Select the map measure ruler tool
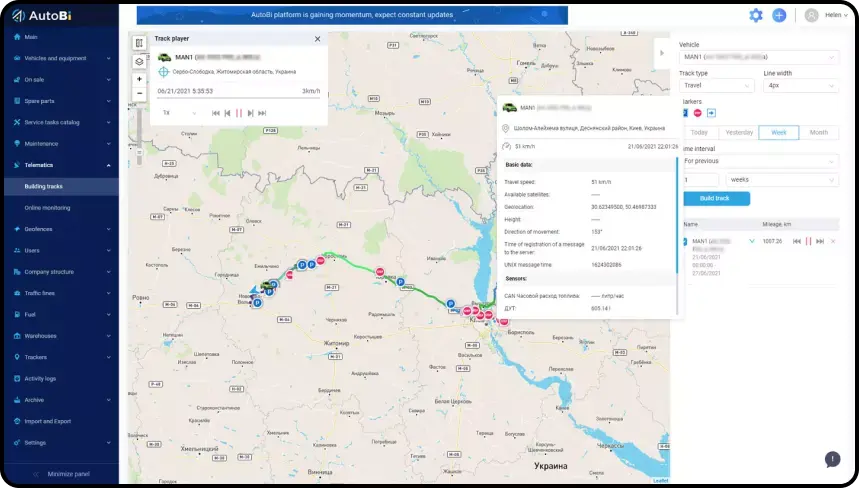The width and height of the screenshot is (859, 488). pos(139,43)
